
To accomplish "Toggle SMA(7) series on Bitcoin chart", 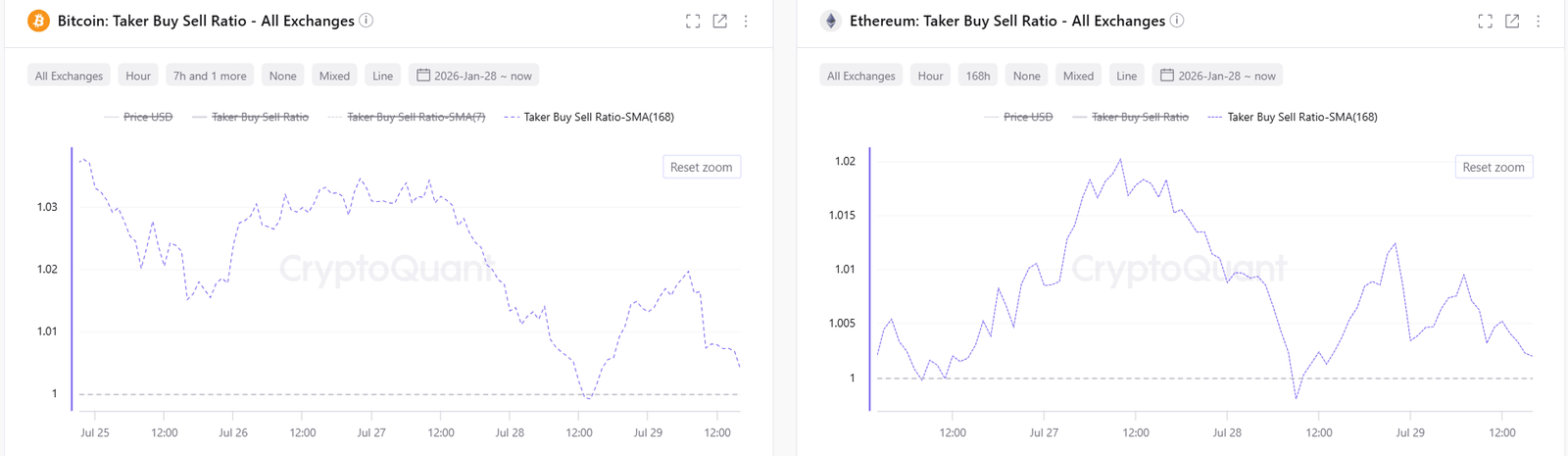I will 407,117.
